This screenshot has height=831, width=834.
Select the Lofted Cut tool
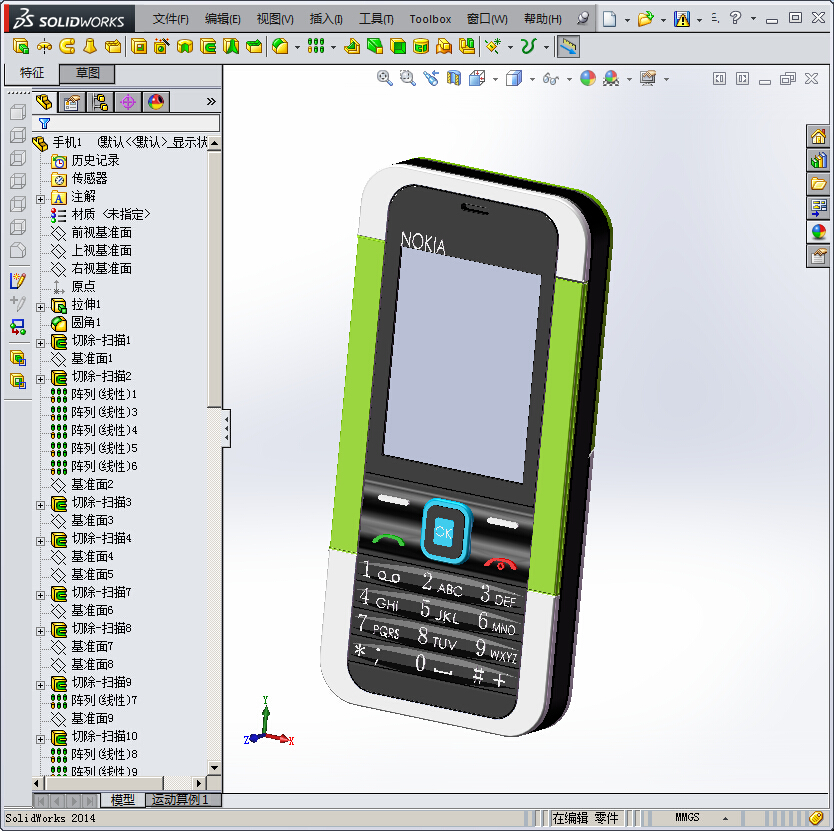click(x=231, y=47)
